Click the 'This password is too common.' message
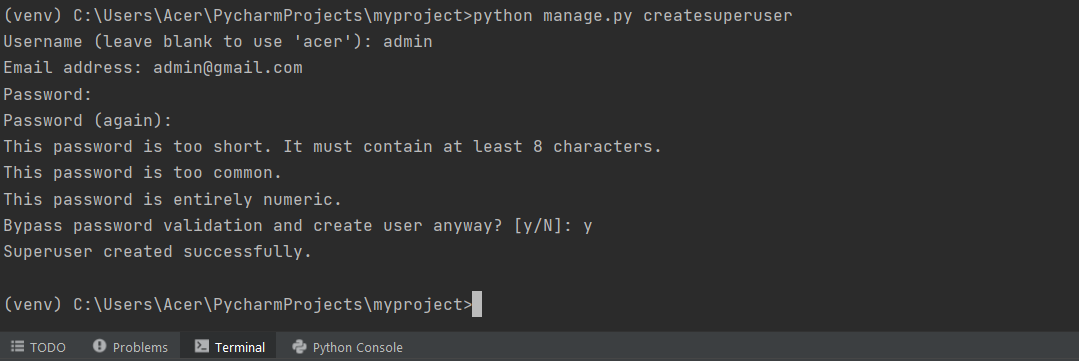Viewport: 1079px width, 361px height. (142, 173)
